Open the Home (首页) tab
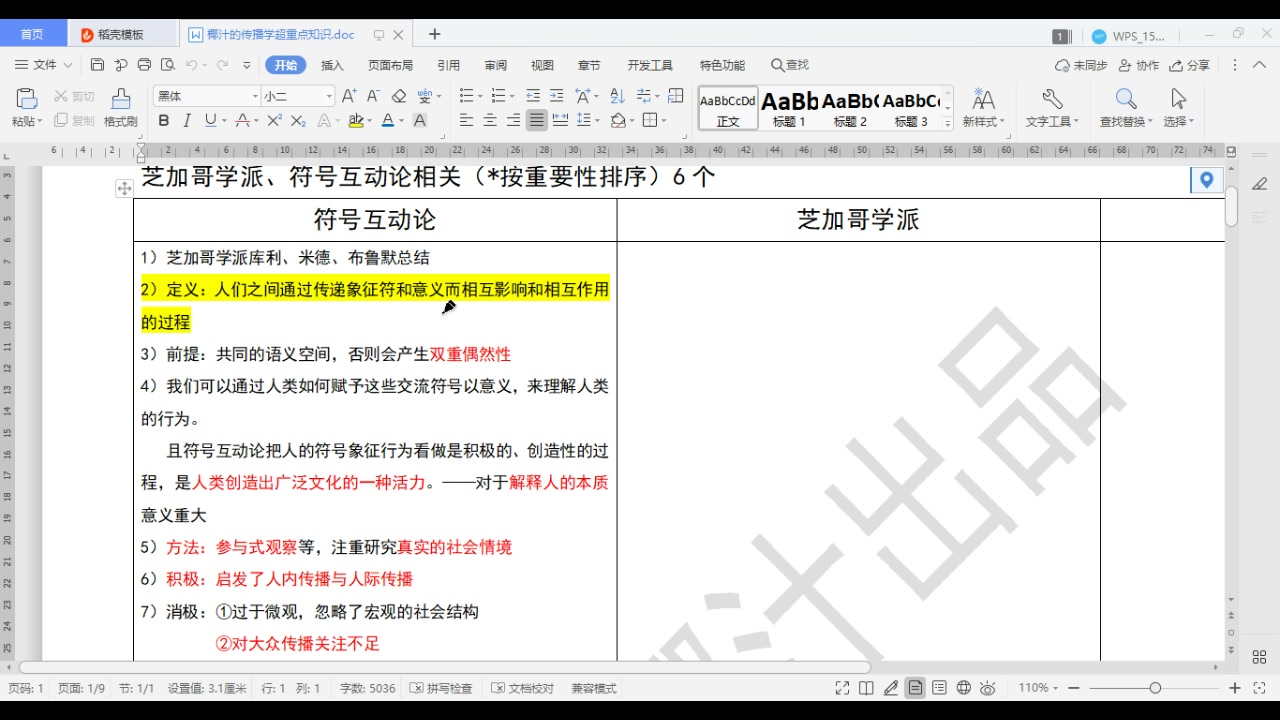1280x720 pixels. [x=32, y=34]
